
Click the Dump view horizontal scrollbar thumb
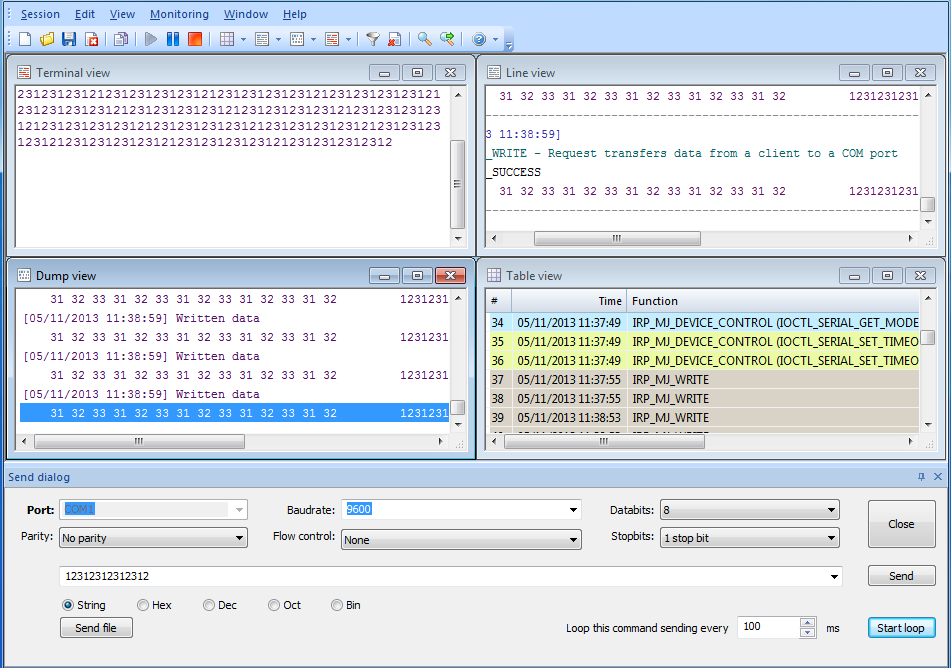click(x=138, y=441)
